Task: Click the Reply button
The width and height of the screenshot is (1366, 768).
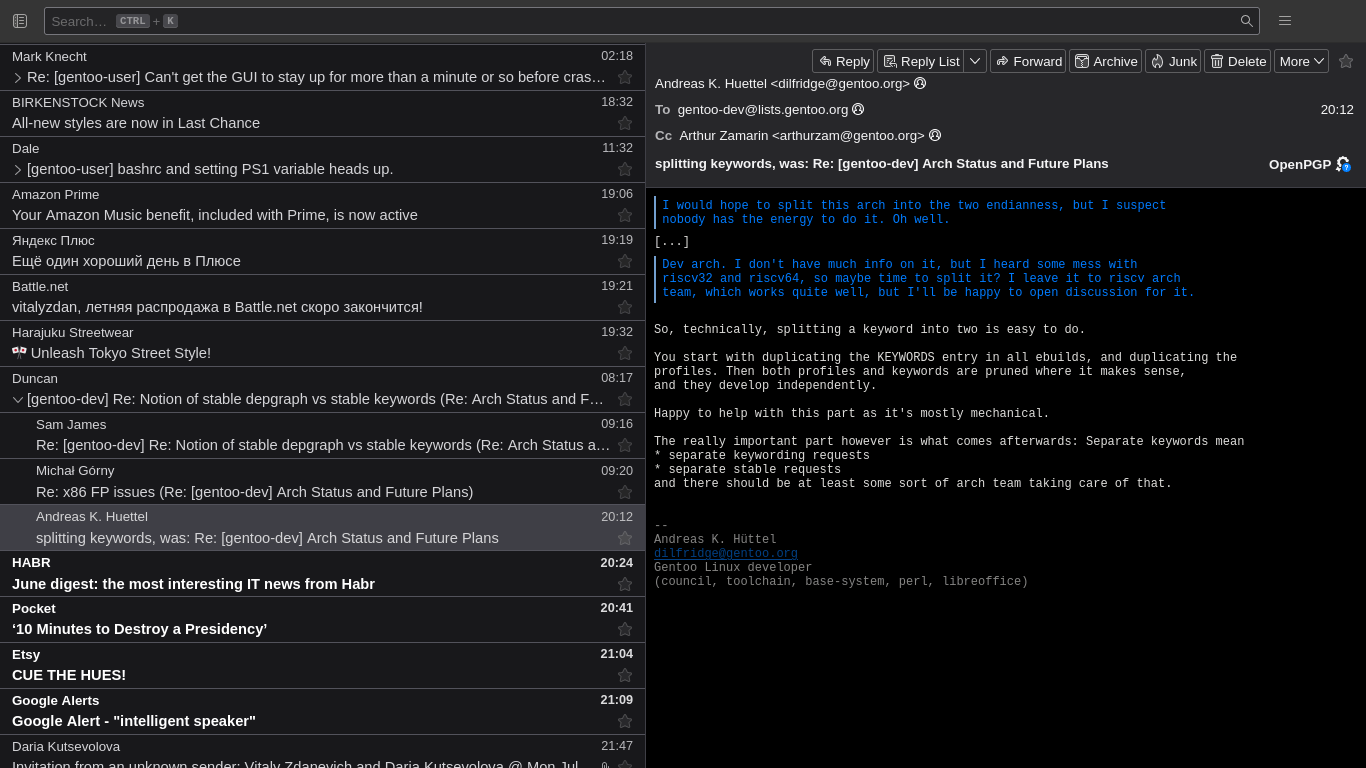Action: click(843, 61)
